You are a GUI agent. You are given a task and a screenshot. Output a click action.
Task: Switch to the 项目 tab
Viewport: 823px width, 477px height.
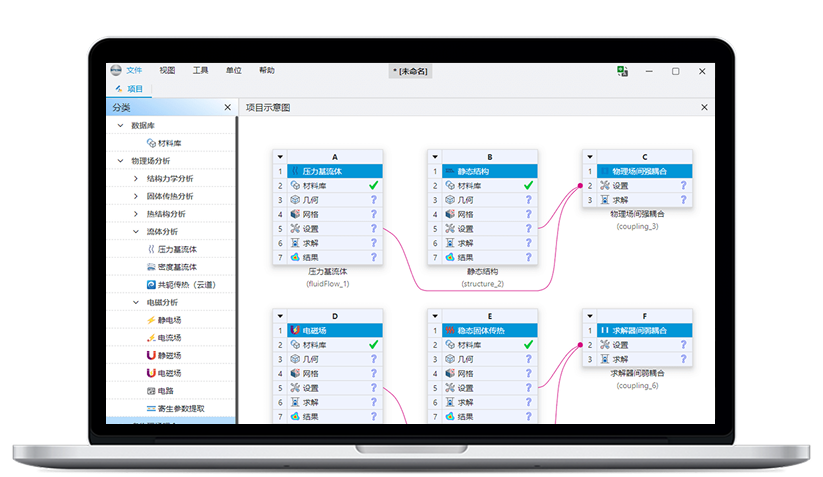130,89
